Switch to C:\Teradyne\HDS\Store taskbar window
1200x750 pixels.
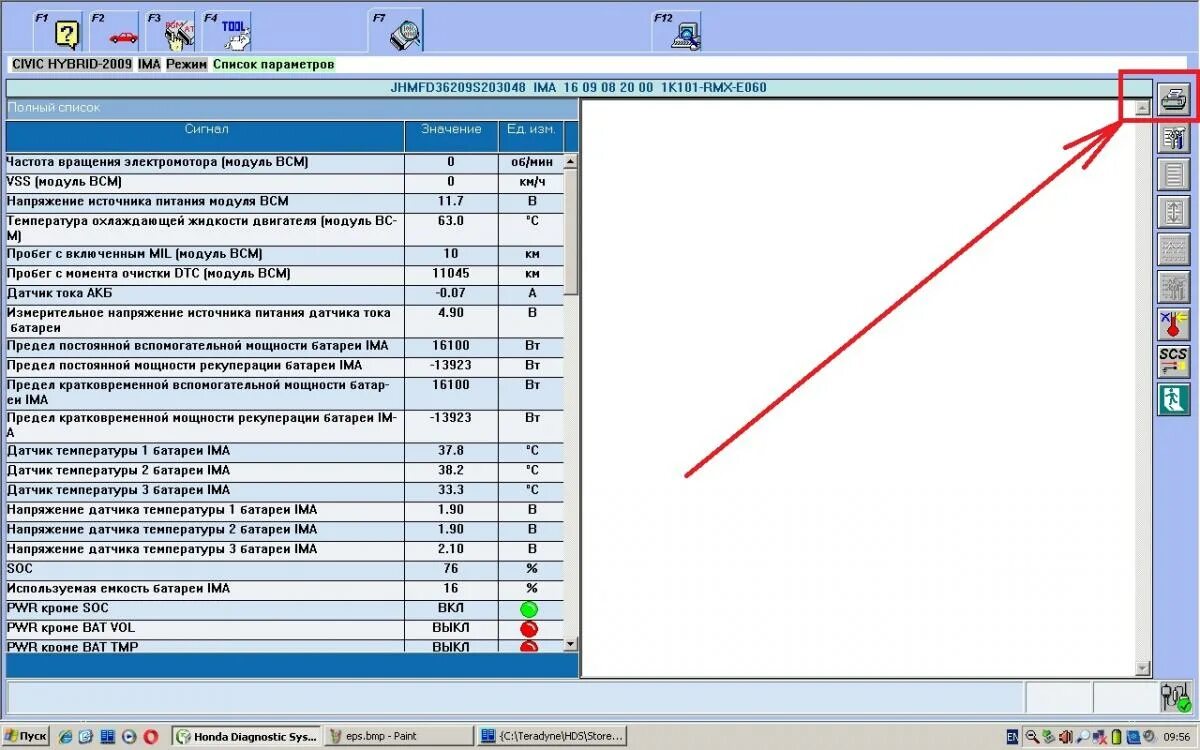point(552,737)
